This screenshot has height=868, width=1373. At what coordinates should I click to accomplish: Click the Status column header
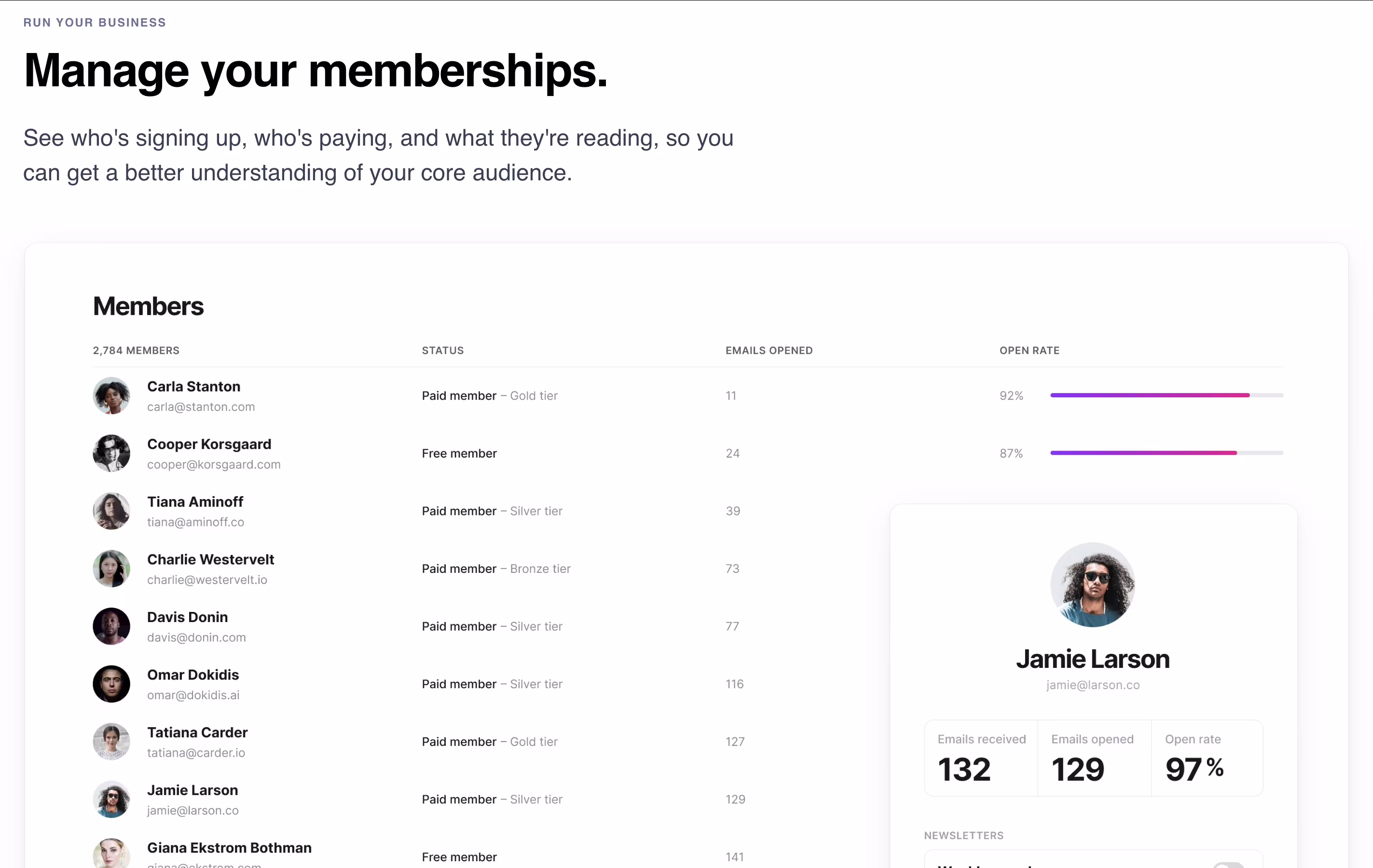442,351
